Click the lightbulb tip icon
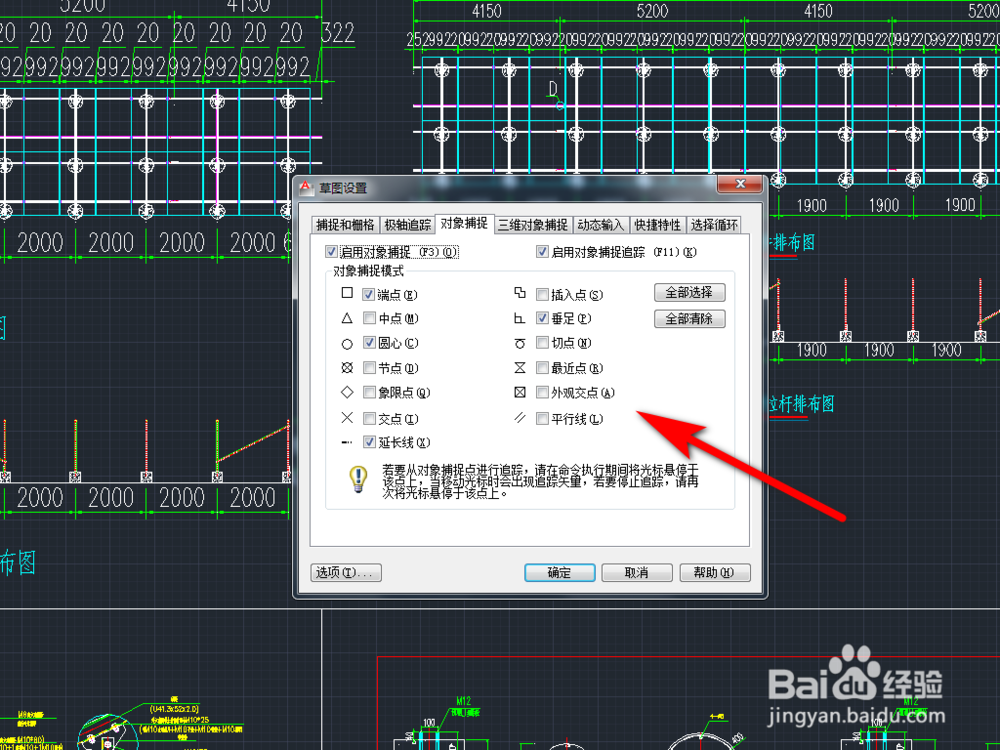 (358, 480)
